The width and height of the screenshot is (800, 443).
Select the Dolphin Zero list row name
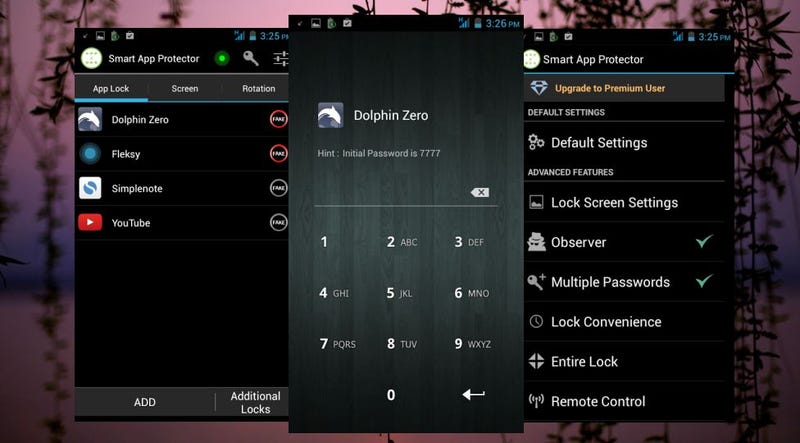click(x=140, y=119)
